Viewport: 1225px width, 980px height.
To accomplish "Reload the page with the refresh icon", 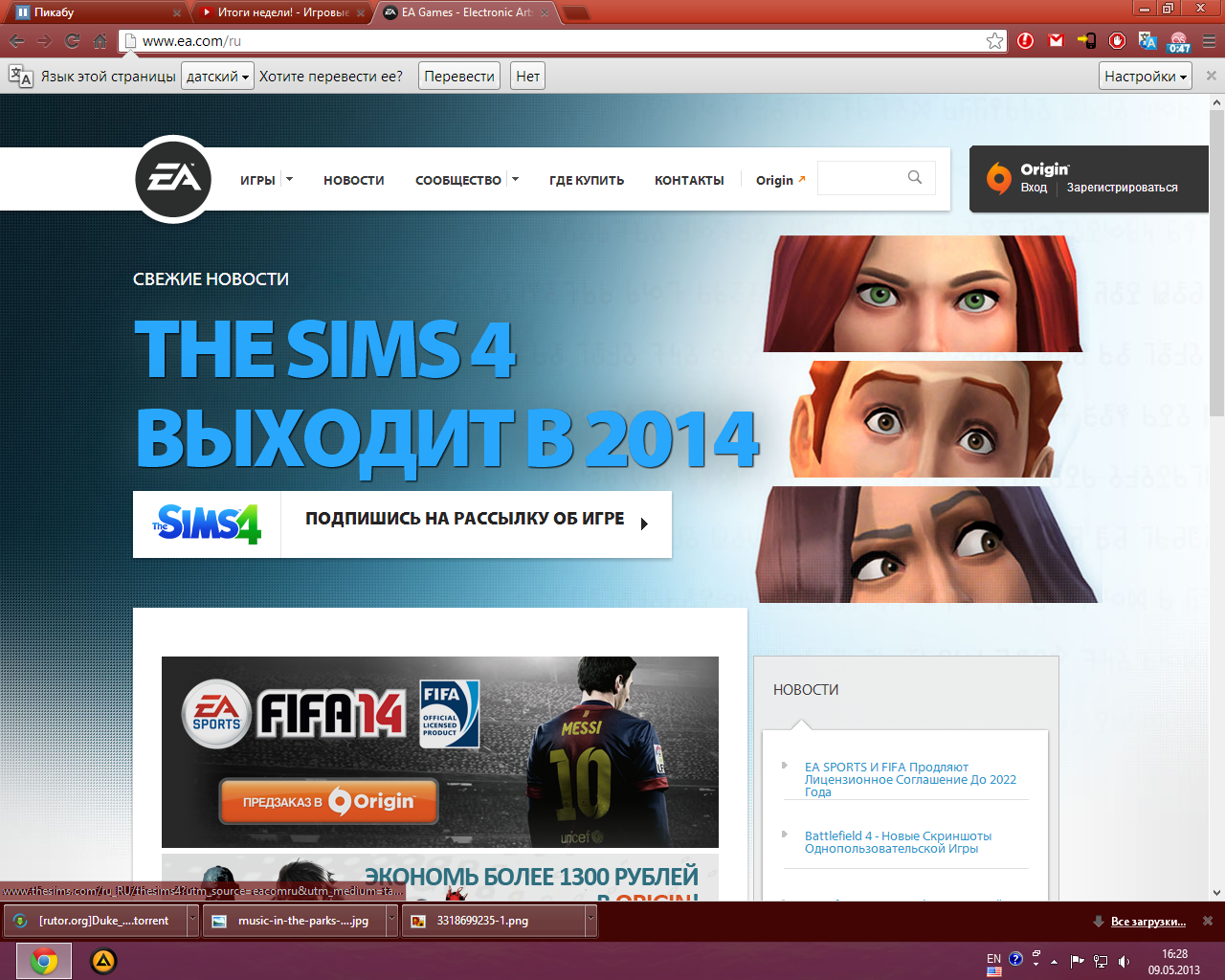I will coord(73,41).
